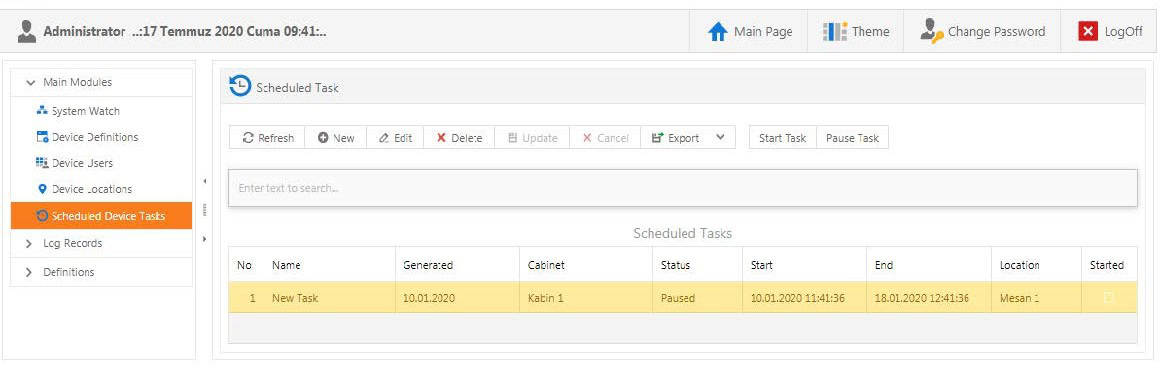Click the red LogOff X icon
This screenshot has height=372, width=1160.
tap(1088, 32)
